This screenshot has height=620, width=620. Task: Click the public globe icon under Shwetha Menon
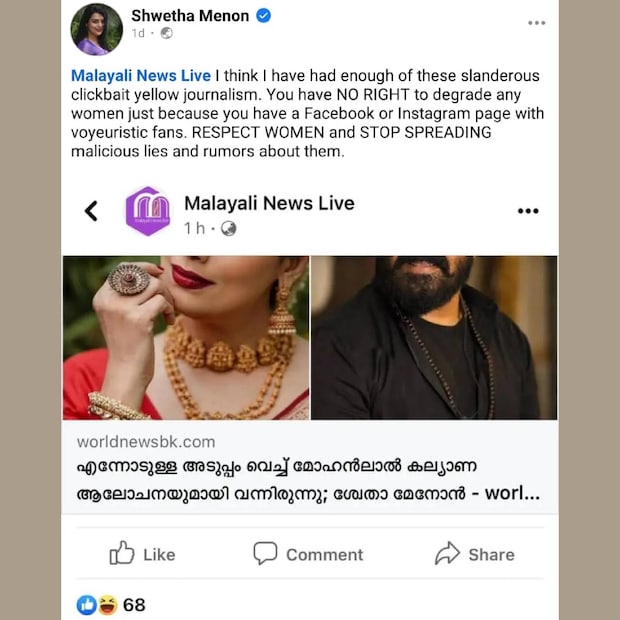click(166, 34)
